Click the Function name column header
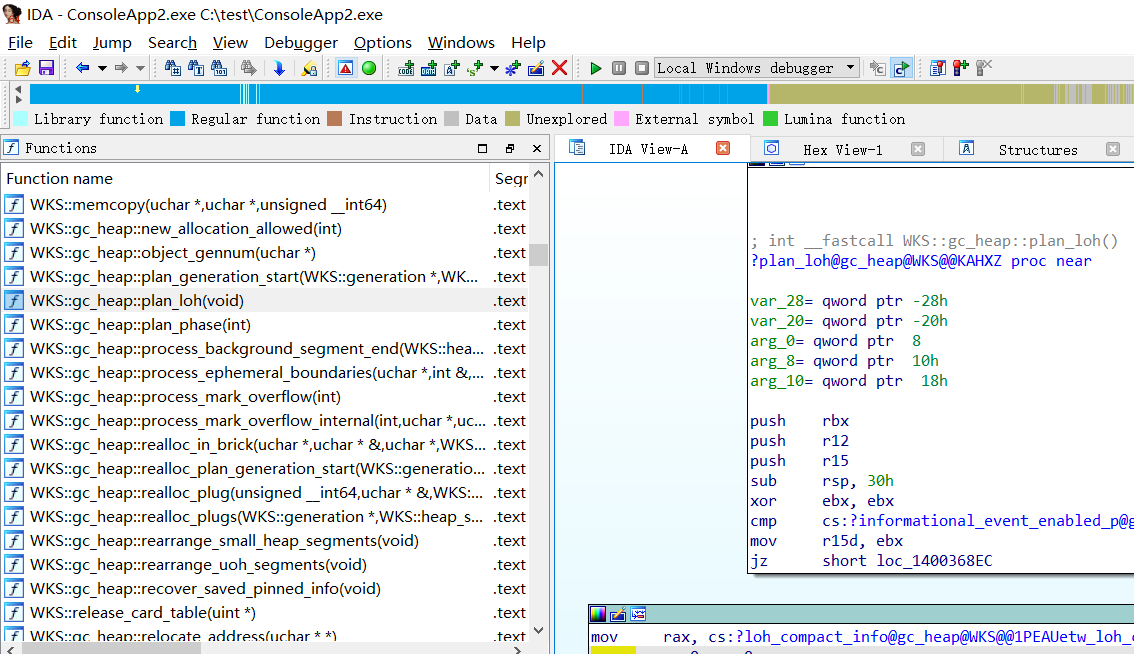Viewport: 1134px width, 654px height. click(x=60, y=178)
